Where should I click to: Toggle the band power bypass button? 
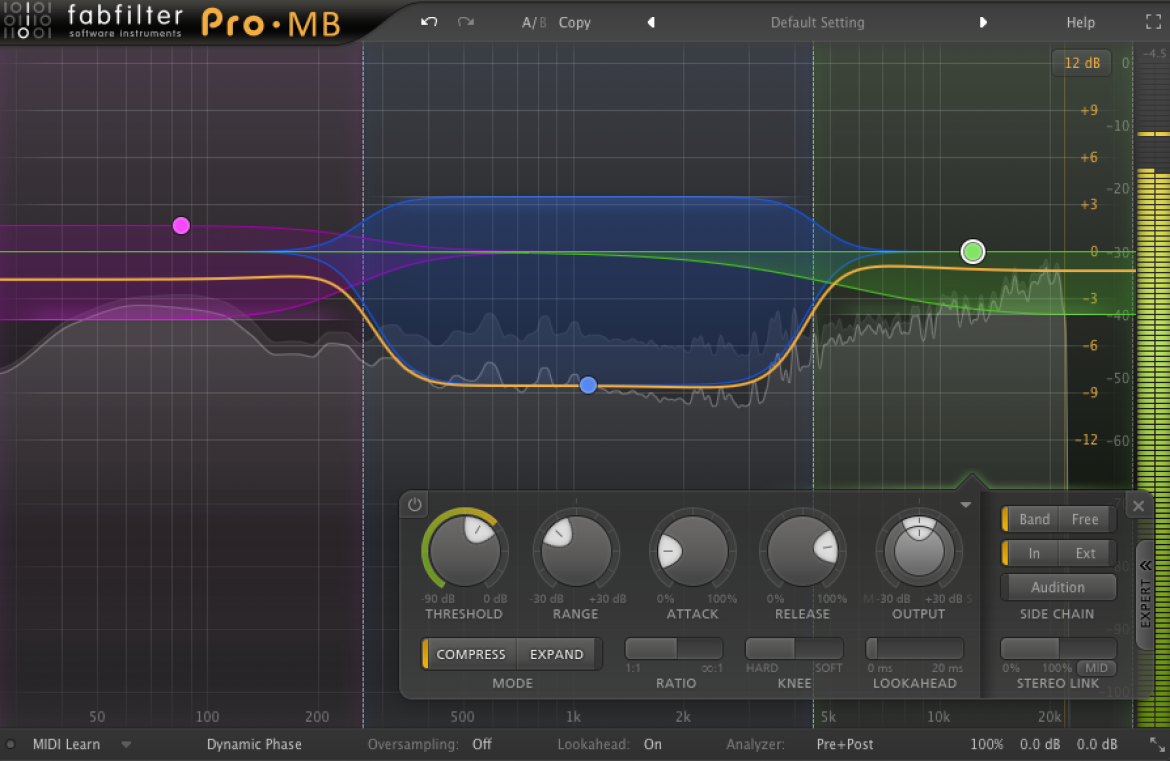(x=415, y=505)
